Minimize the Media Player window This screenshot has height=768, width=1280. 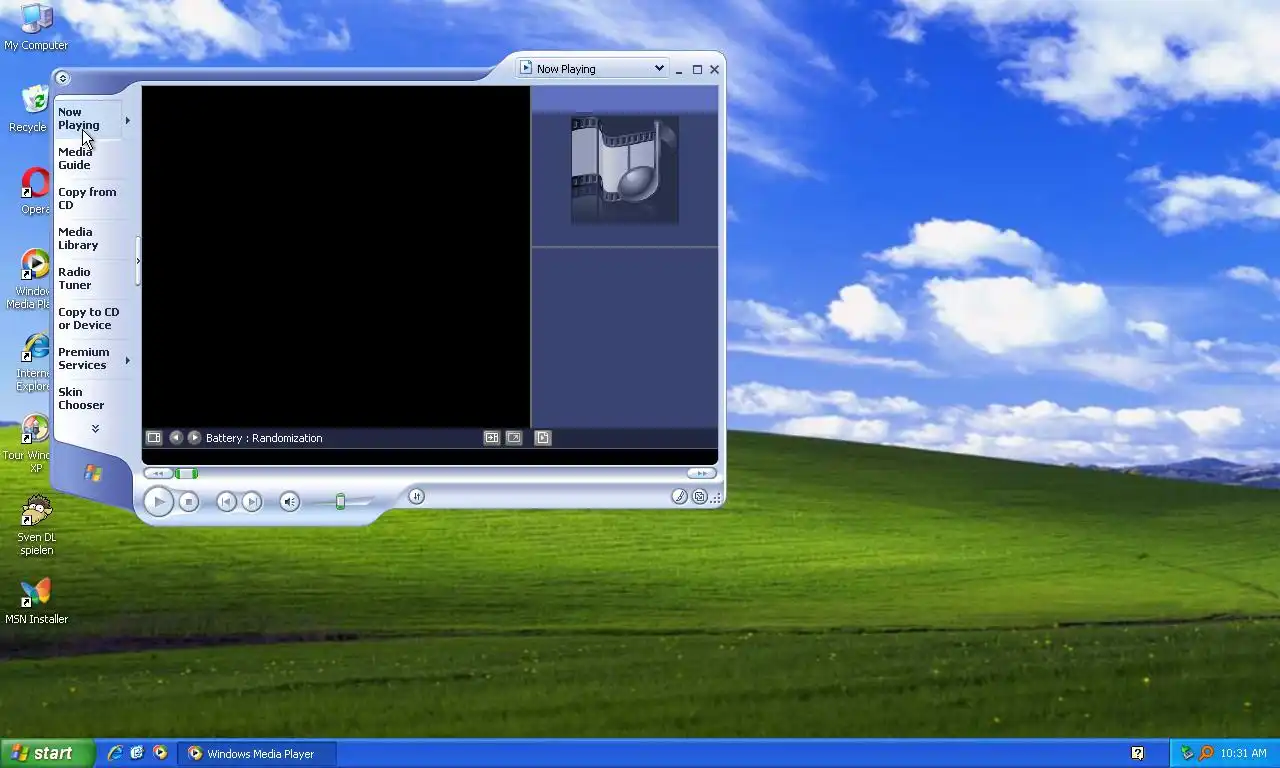[679, 70]
